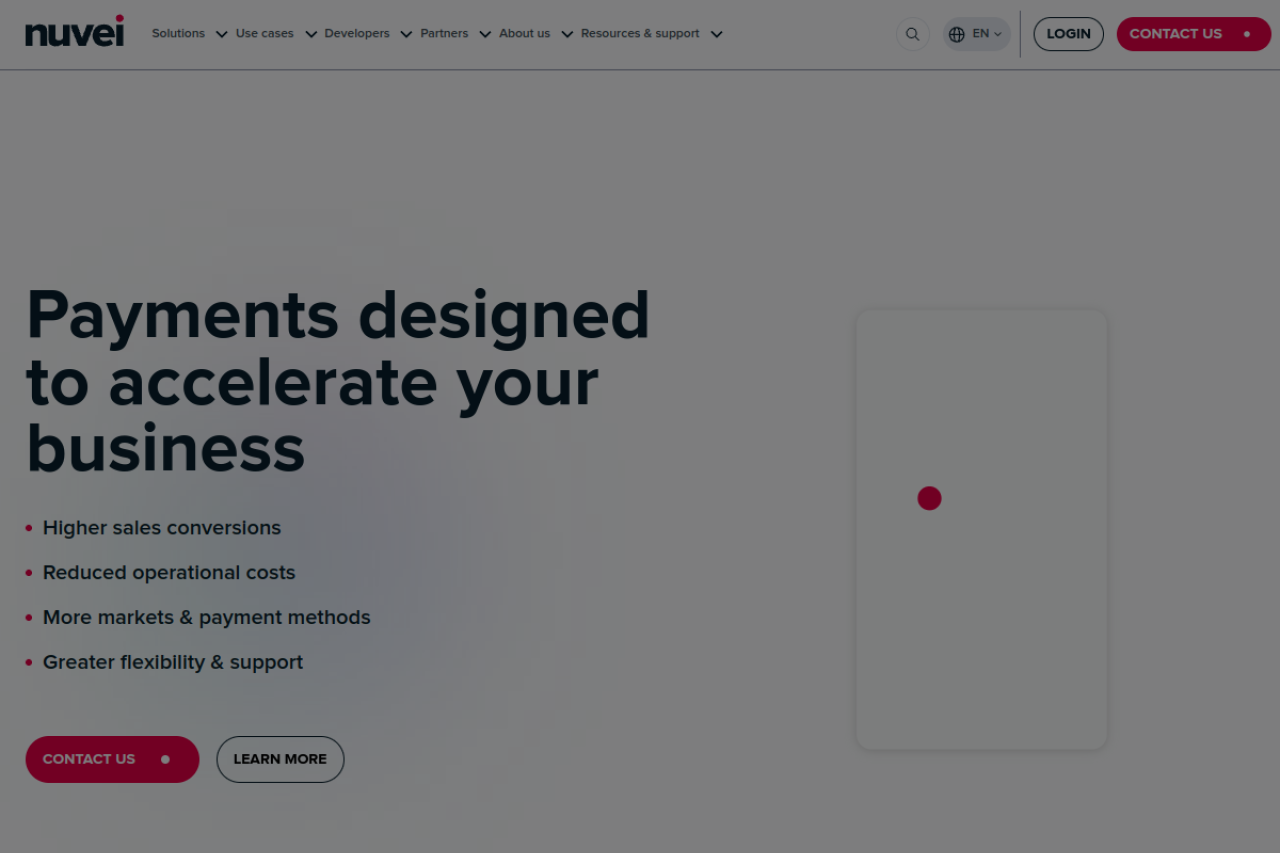Open the search icon
This screenshot has height=853, width=1280.
(912, 34)
